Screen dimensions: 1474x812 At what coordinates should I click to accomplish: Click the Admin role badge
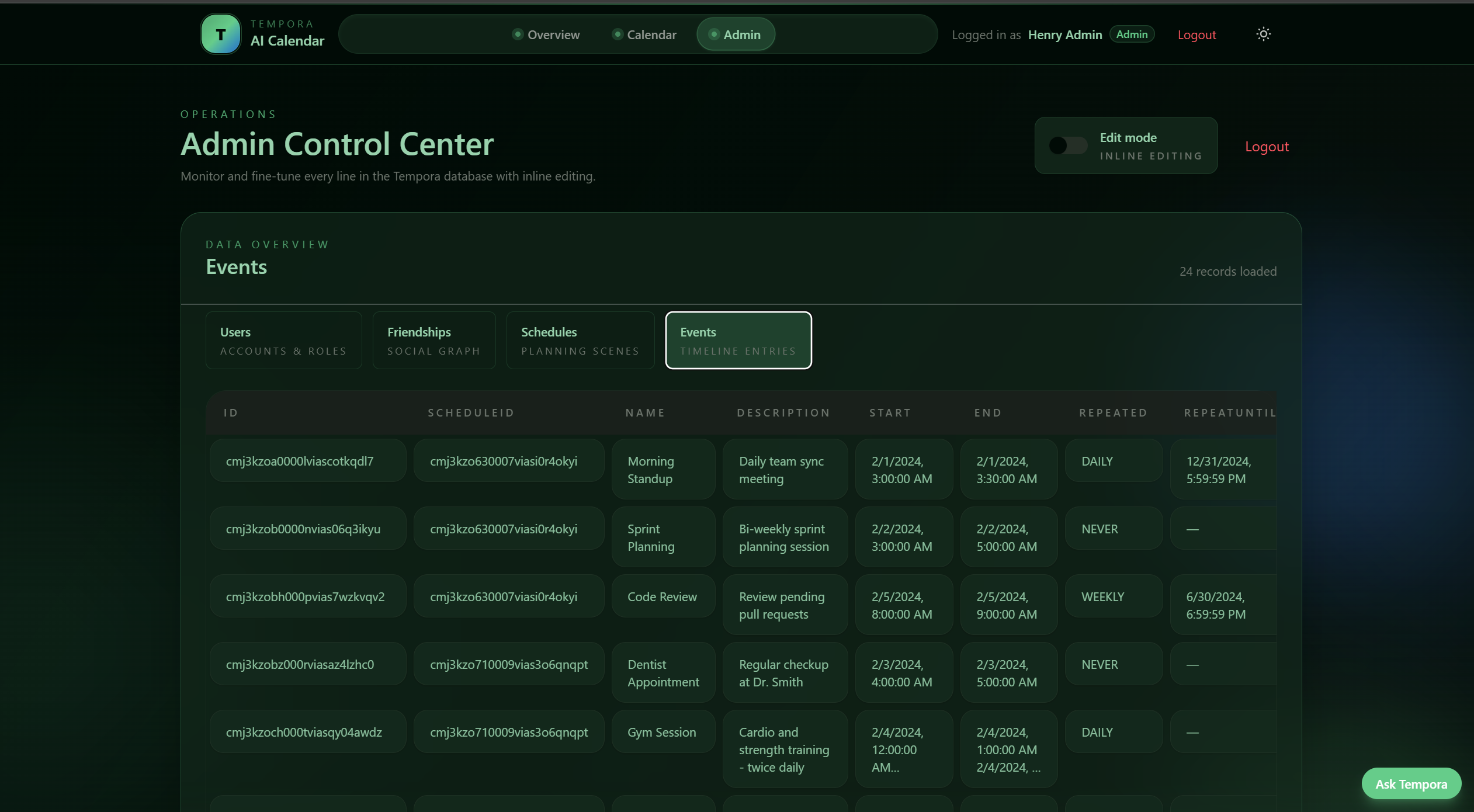tap(1131, 34)
